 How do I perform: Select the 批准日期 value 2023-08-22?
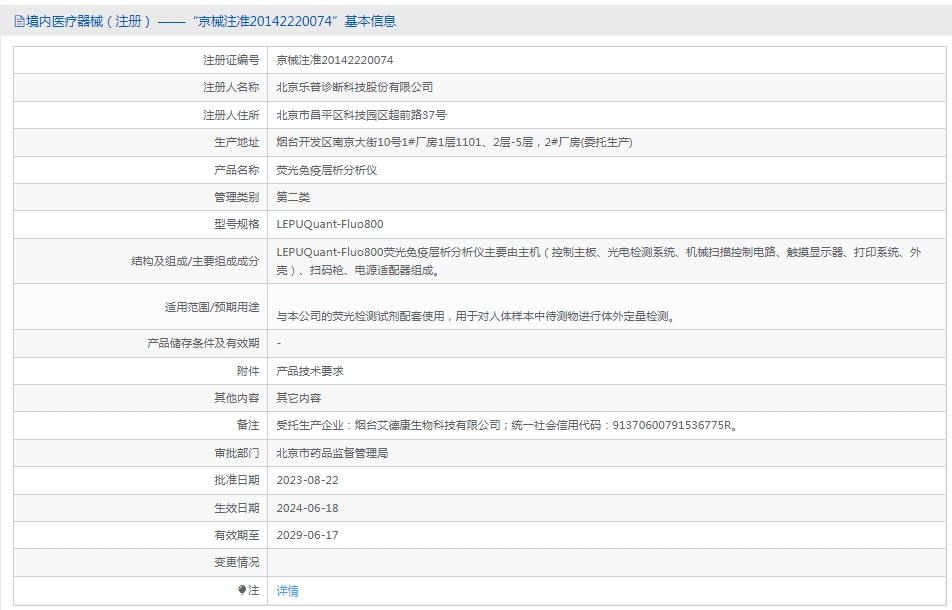(x=307, y=480)
